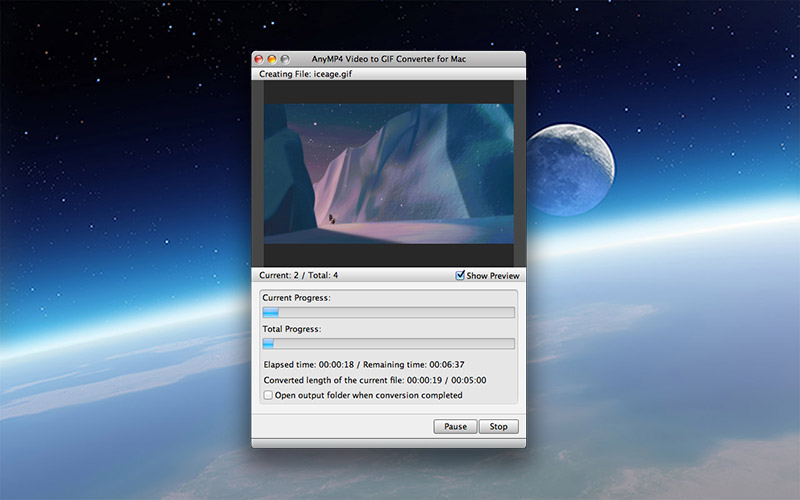
Task: Stop the conversion
Action: (498, 427)
